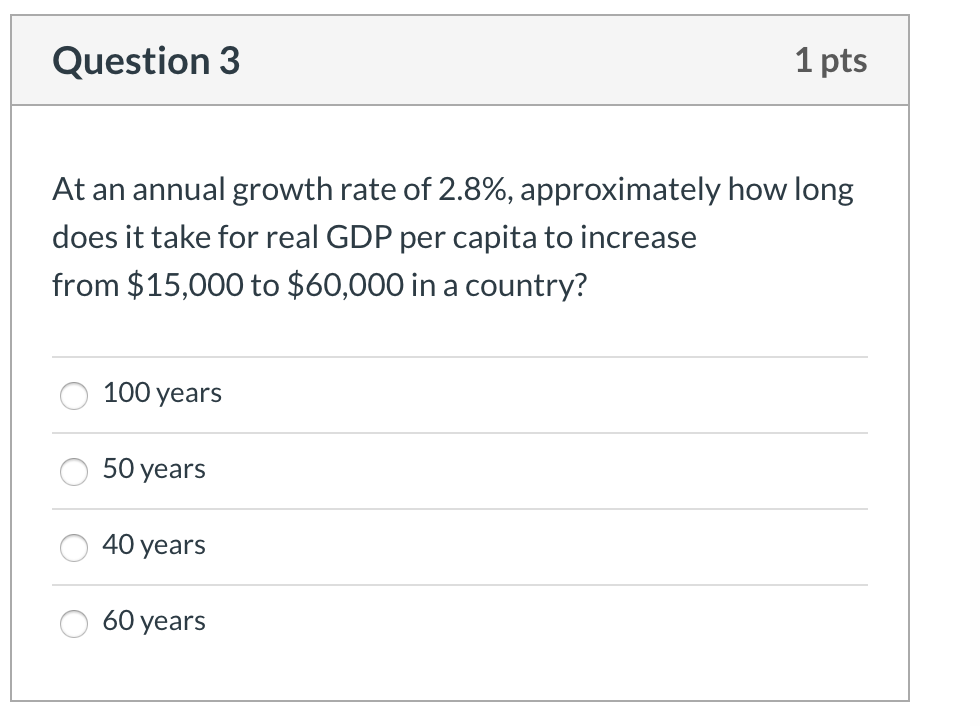Click the fourth answer row area

(460, 622)
